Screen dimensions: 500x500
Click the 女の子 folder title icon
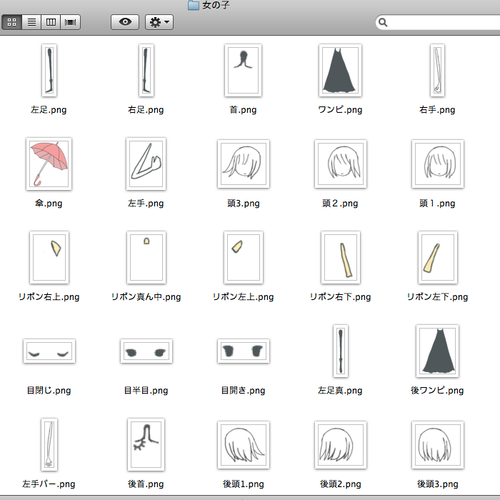(193, 5)
